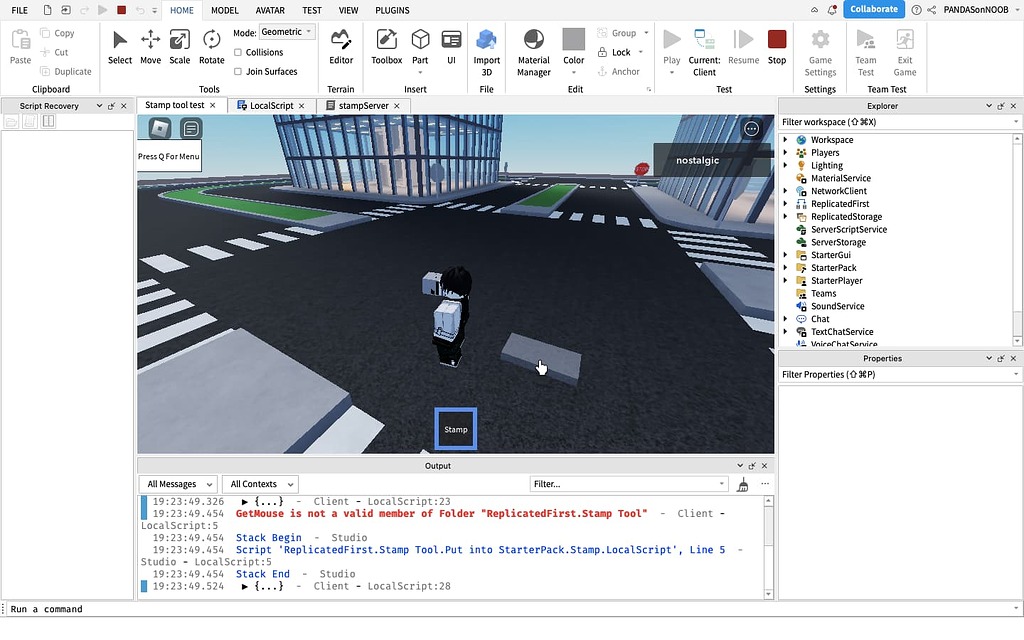Toggle Anchor on the selection
Viewport: 1024px width, 640px height.
pos(619,71)
